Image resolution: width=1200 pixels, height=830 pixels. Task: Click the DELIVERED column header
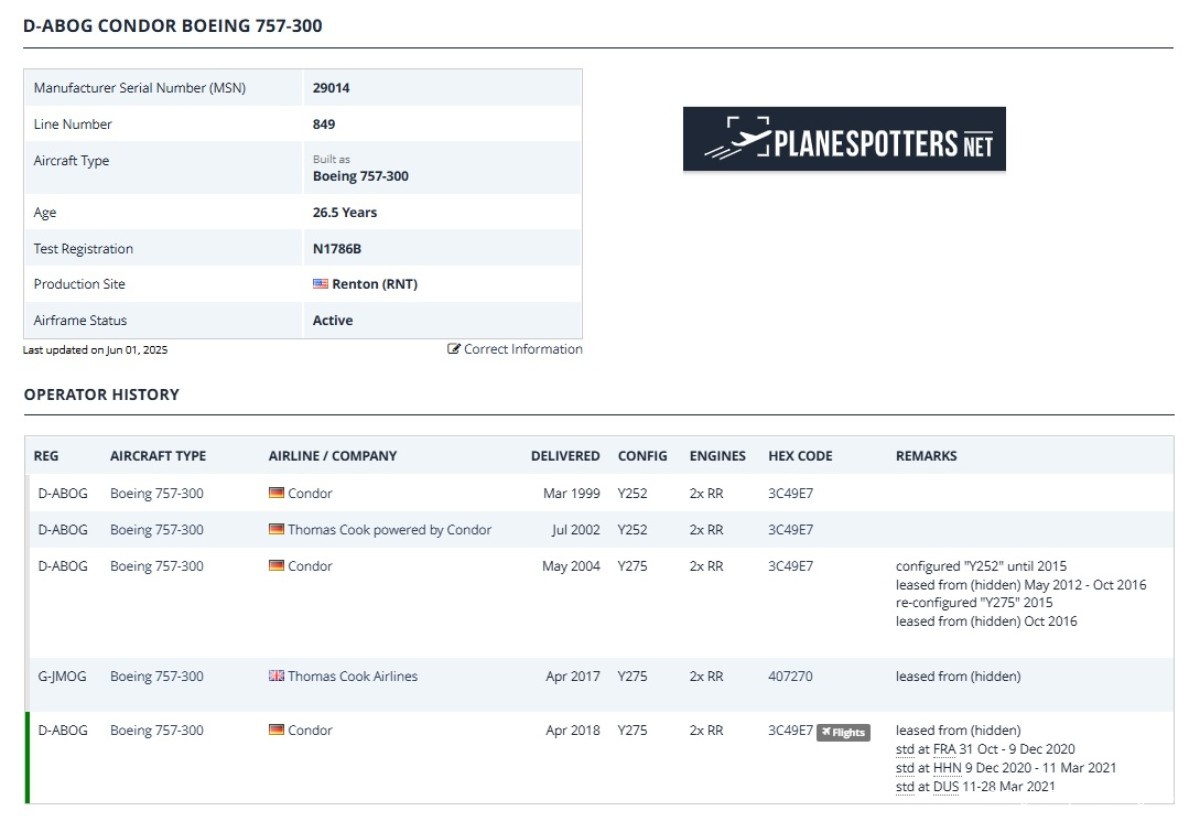[566, 456]
